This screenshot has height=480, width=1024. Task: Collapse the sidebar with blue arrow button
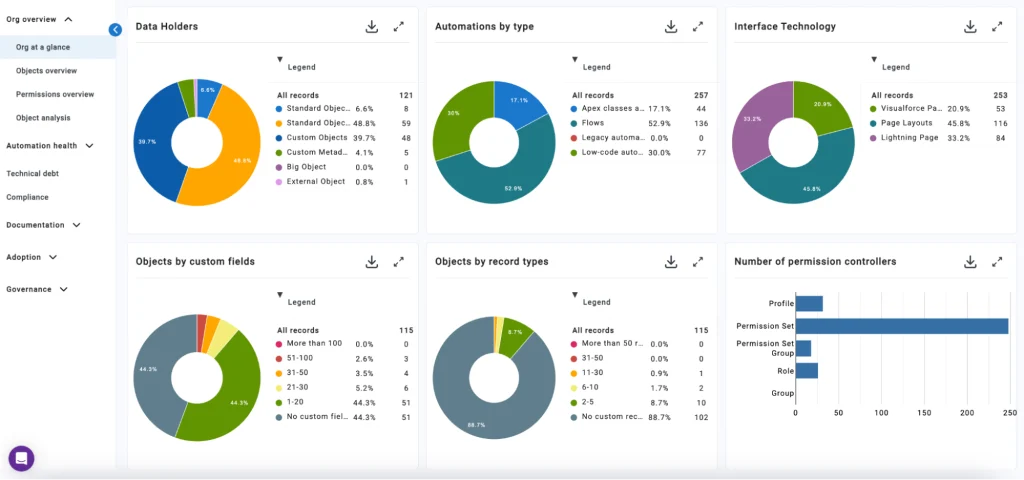tap(115, 29)
